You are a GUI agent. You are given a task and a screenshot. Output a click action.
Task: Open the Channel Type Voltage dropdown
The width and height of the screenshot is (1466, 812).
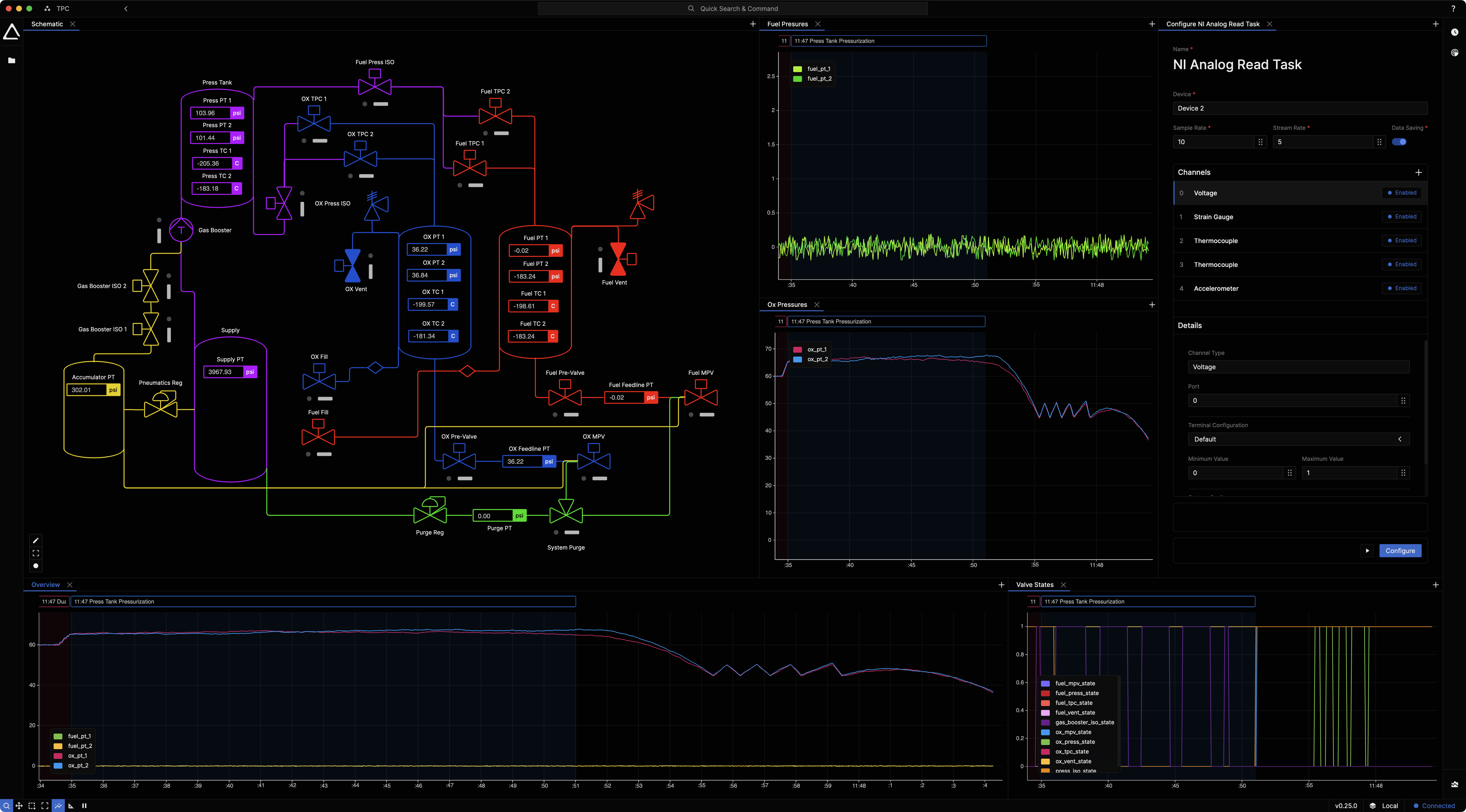point(1298,367)
